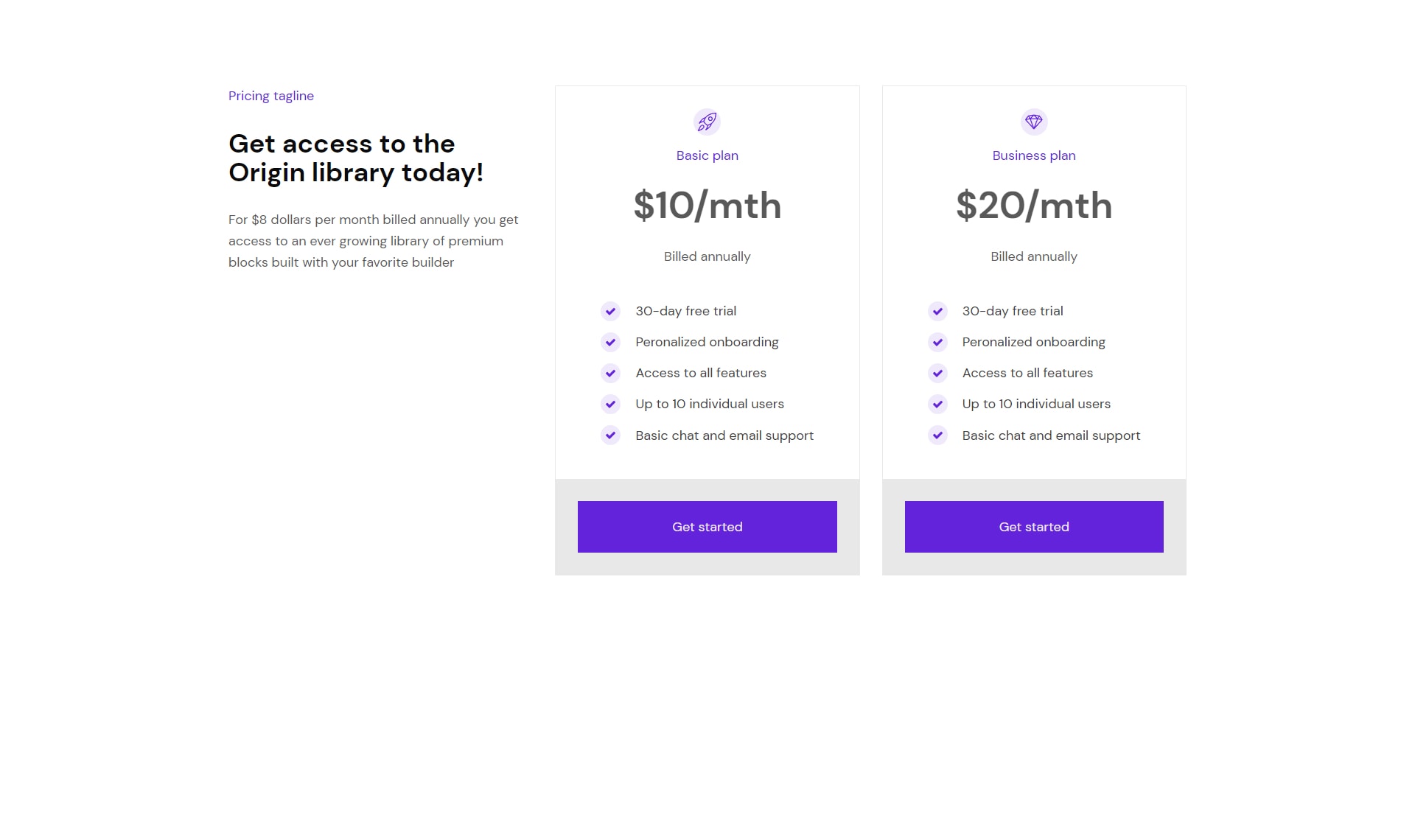The width and height of the screenshot is (1415, 840).
Task: Click checkmark beside Business Access to all features
Action: pyautogui.click(x=937, y=373)
